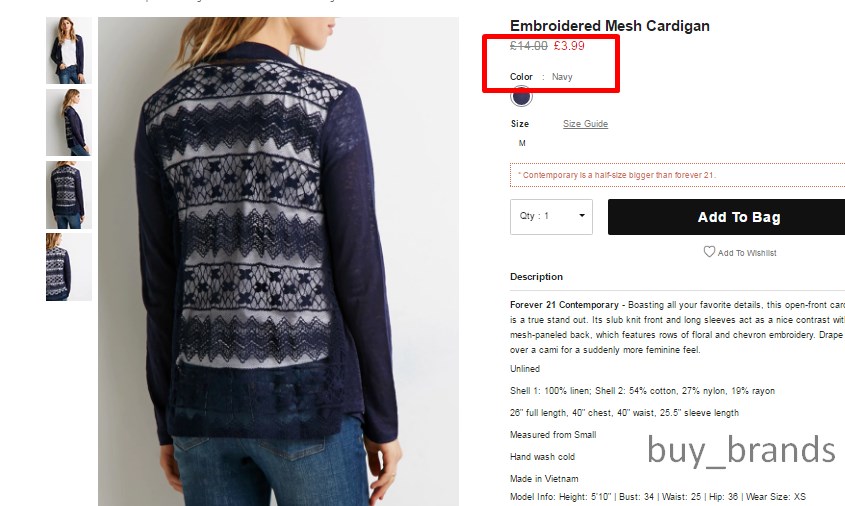Viewport: 845px width, 506px height.
Task: Open the Size Guide link
Action: pyautogui.click(x=585, y=123)
